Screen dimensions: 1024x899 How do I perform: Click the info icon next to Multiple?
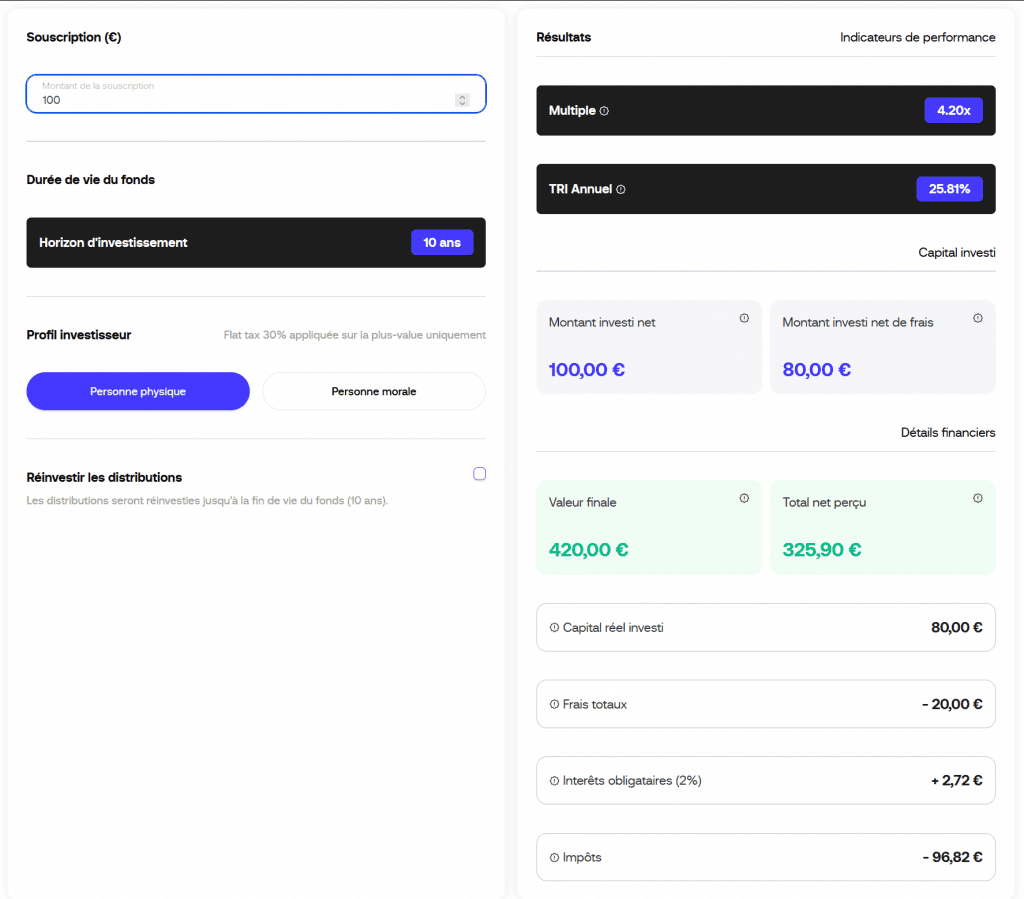tap(604, 111)
